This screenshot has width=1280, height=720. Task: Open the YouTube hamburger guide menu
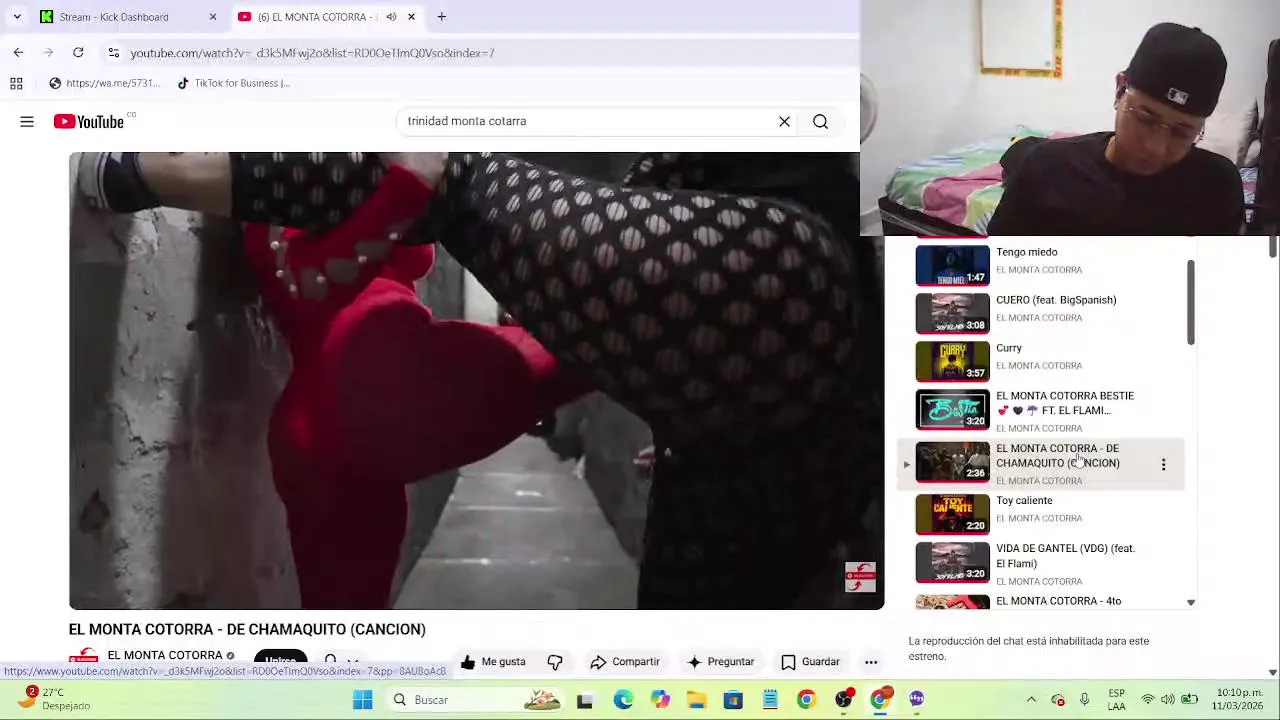[27, 121]
